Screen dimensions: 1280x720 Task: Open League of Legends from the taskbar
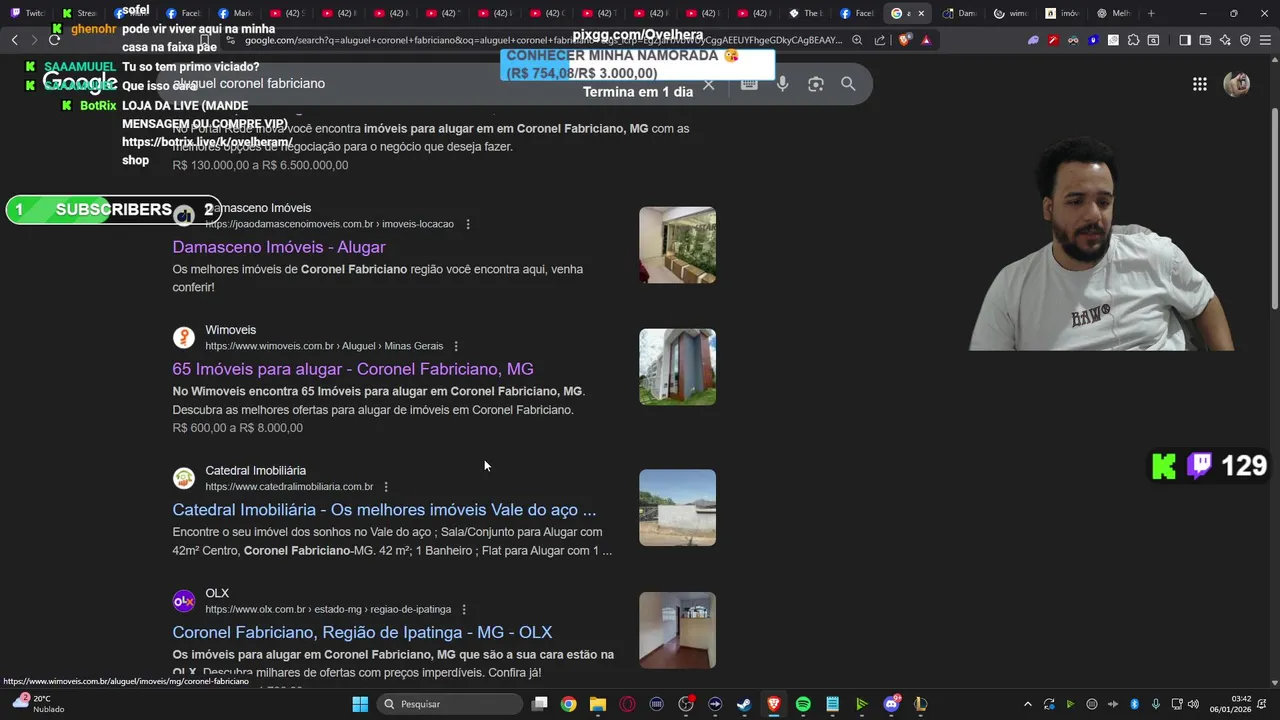tap(920, 704)
